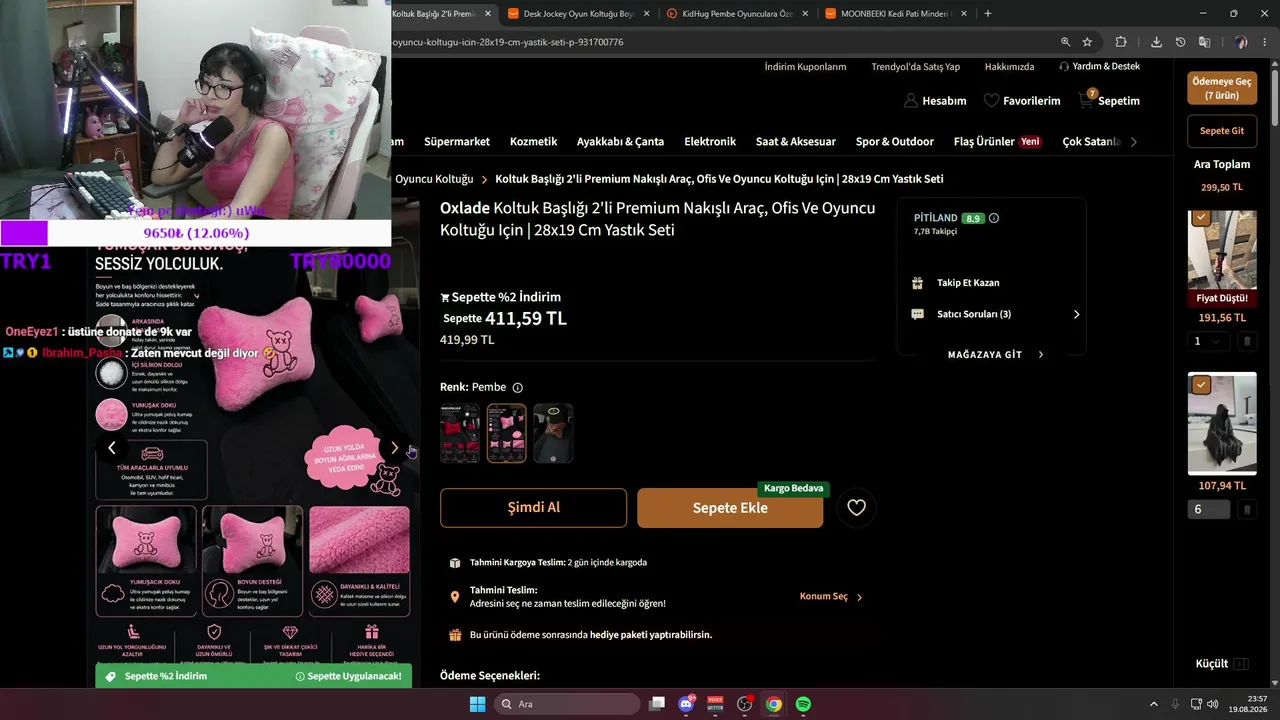Expand the Konum Seç location chooser
Viewport: 1280px width, 720px height.
831,597
